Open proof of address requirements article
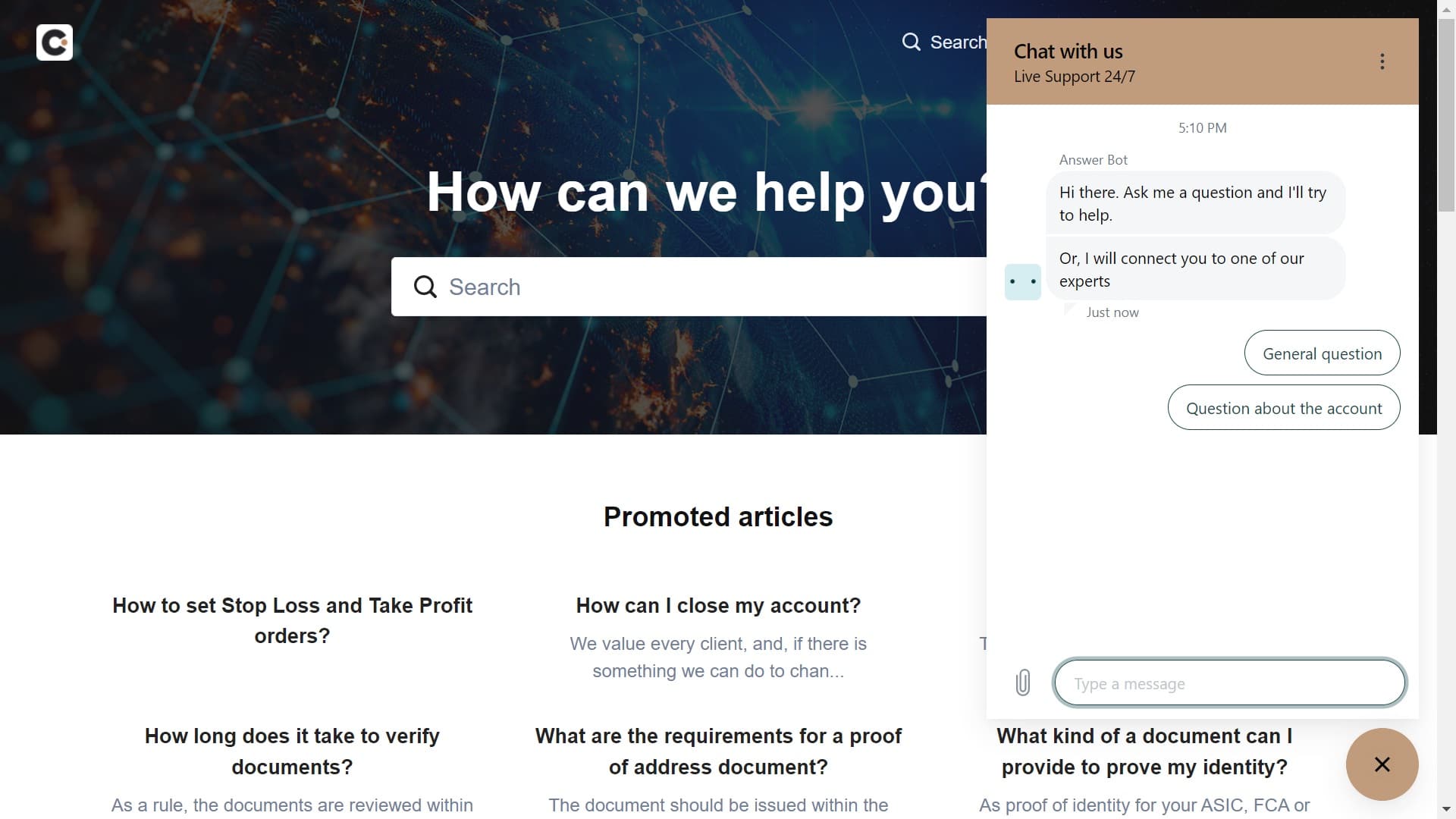The width and height of the screenshot is (1456, 819). click(718, 751)
